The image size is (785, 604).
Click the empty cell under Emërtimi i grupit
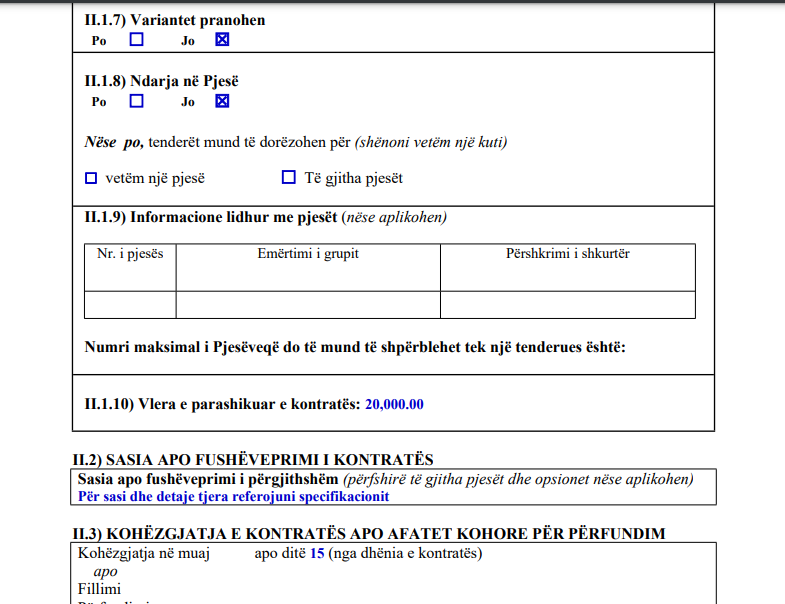[x=308, y=305]
